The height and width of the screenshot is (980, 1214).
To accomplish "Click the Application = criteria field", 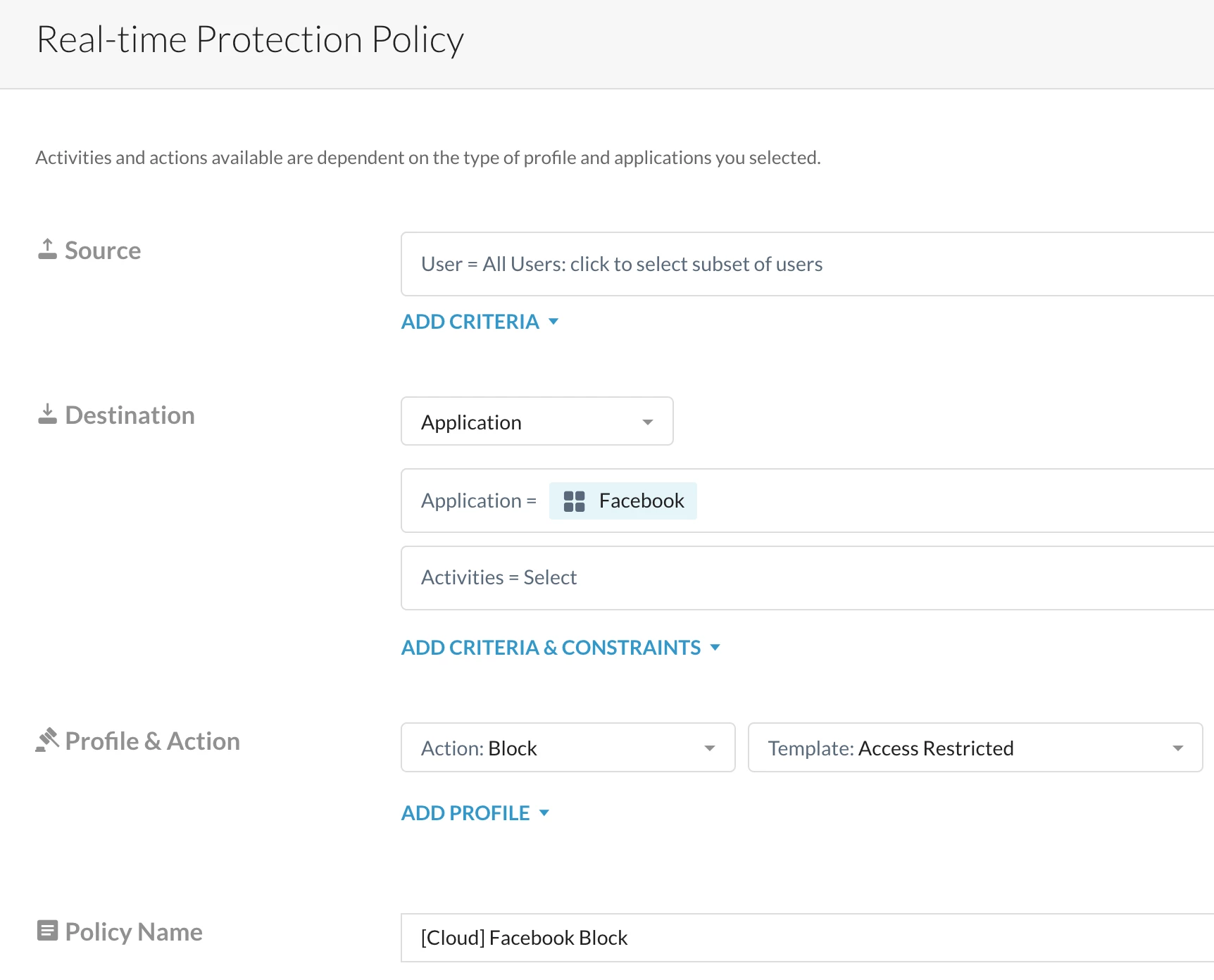I will point(951,501).
